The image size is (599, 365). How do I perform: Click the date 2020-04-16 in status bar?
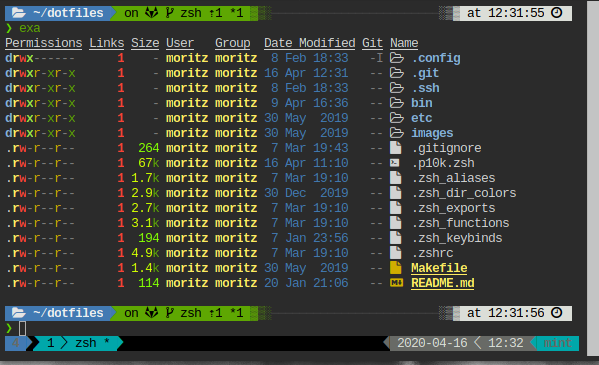[x=432, y=343]
